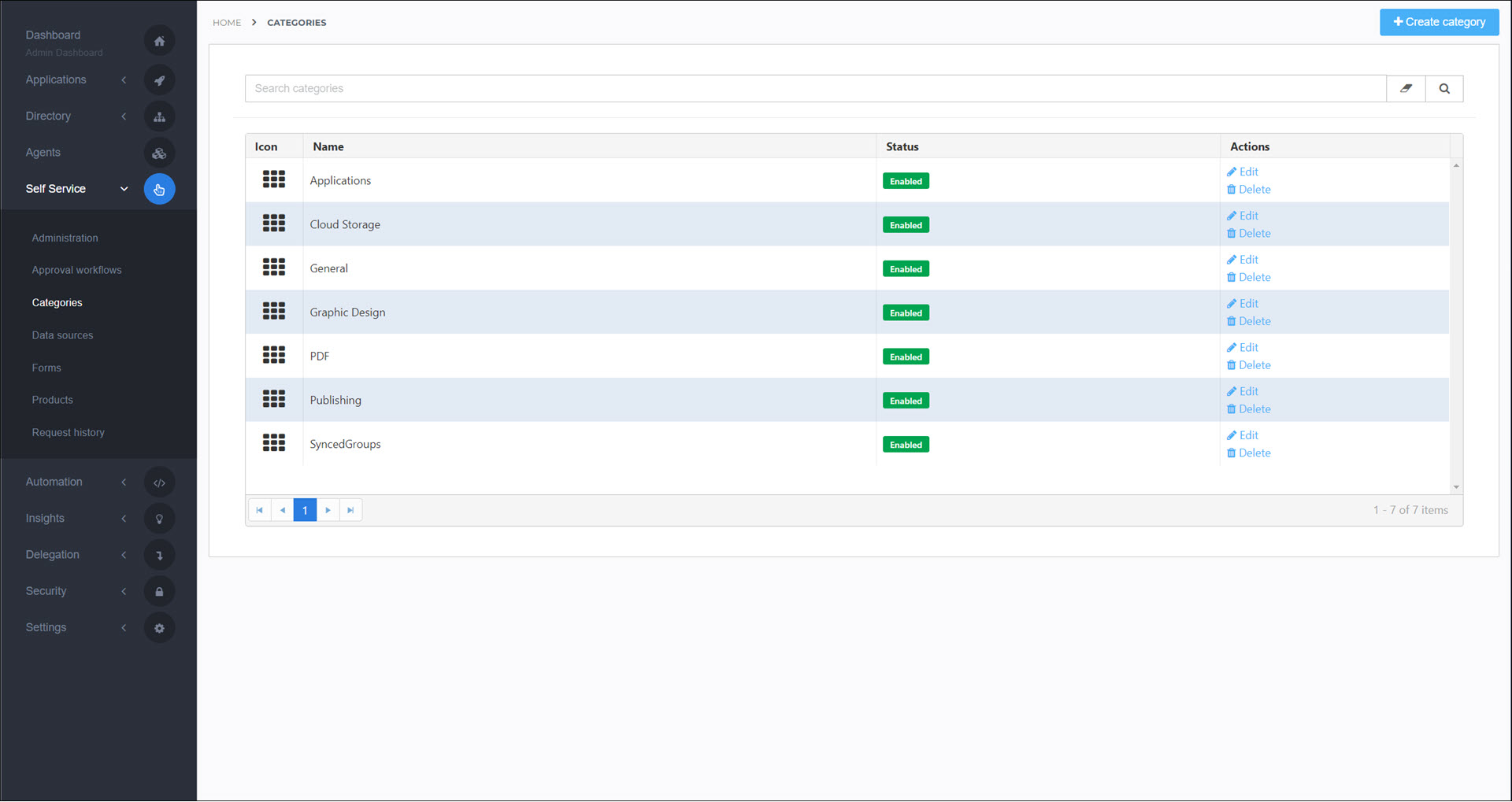Click the Insights lightbulb icon
Screen dimensions: 1512x802
[x=159, y=519]
